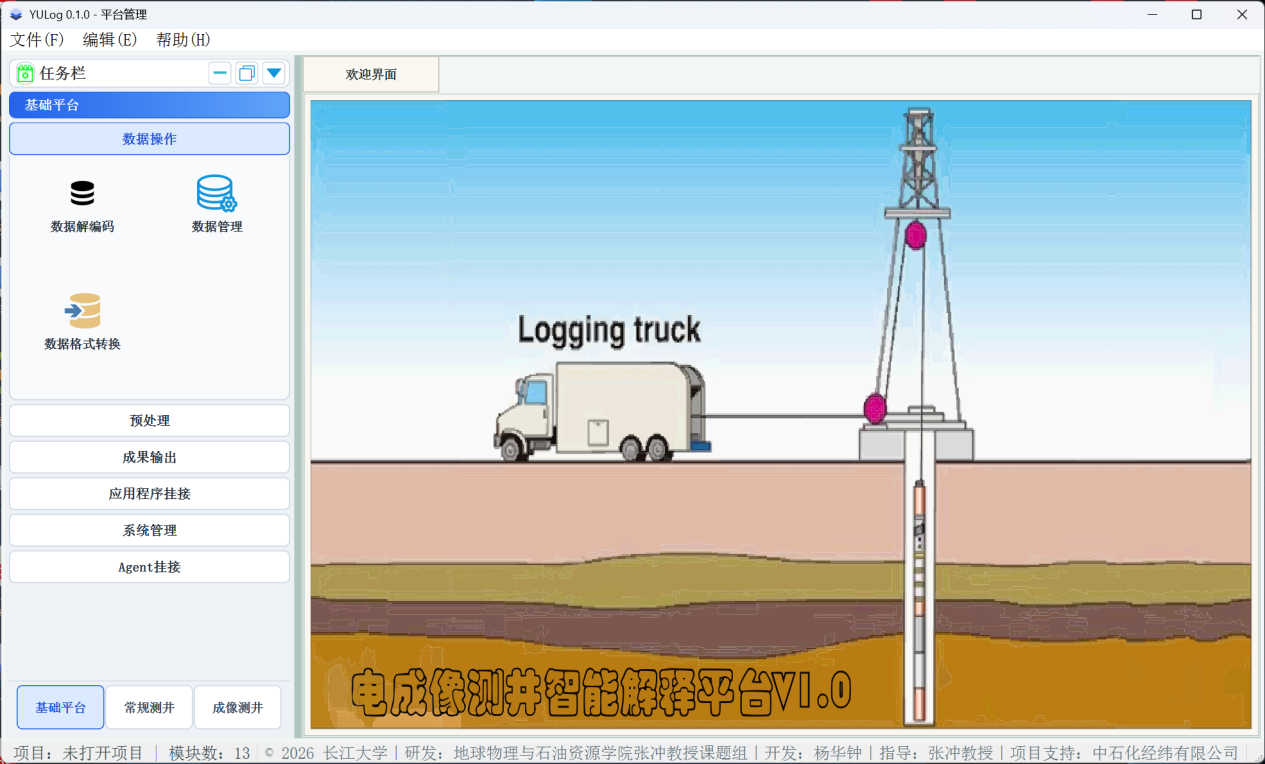Switch to 常规测井 mode

(x=149, y=708)
